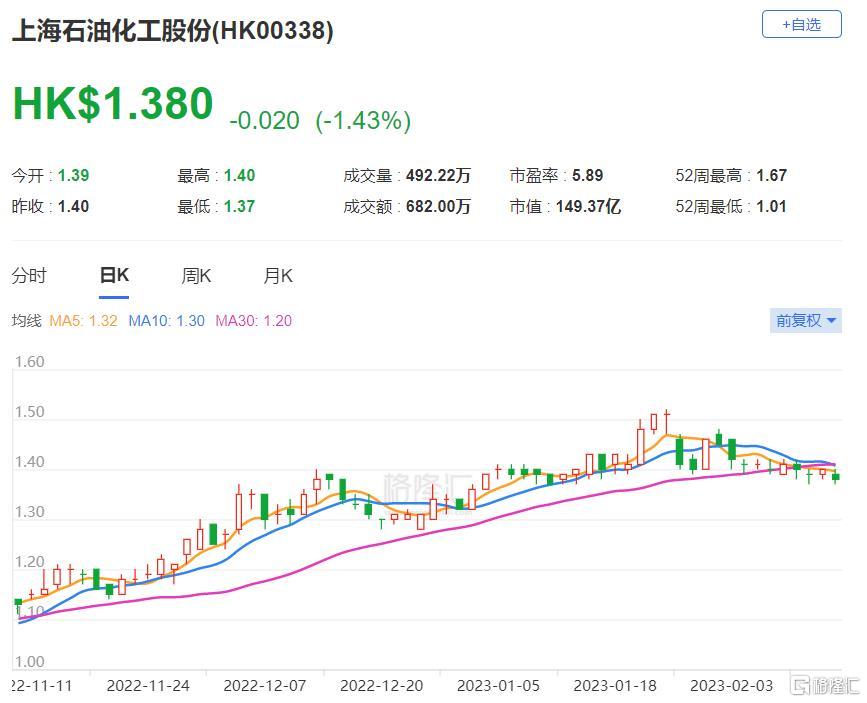Click the 2022-12-07 date axis label
This screenshot has height=703, width=867.
pos(264,686)
